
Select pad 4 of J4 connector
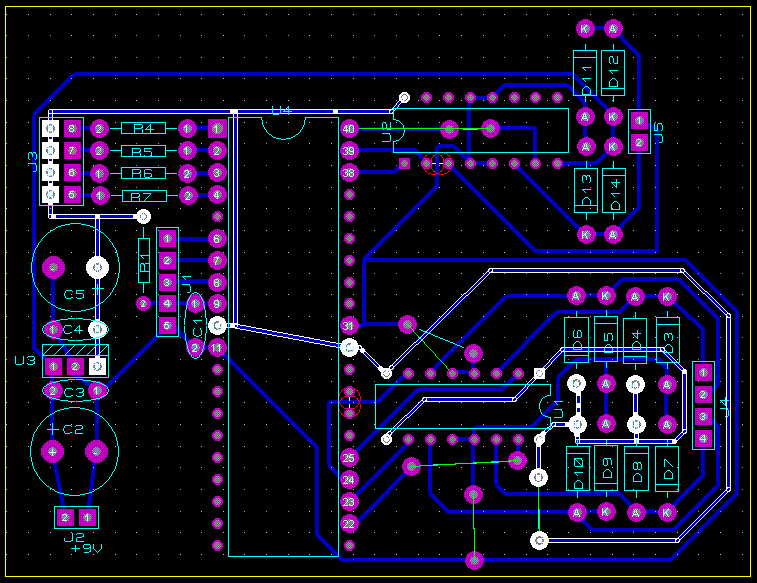[x=703, y=439]
